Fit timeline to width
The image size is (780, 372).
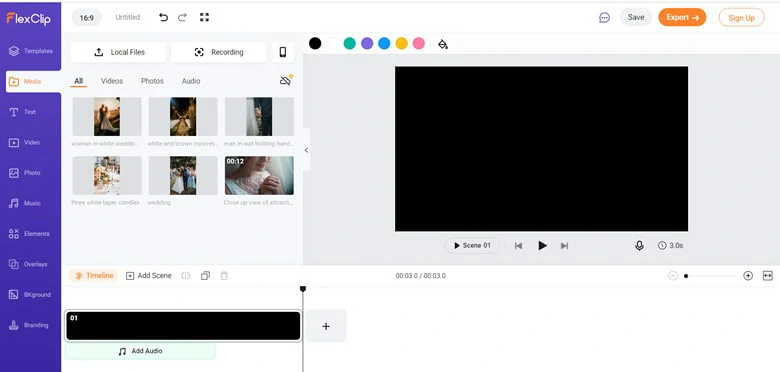point(768,276)
